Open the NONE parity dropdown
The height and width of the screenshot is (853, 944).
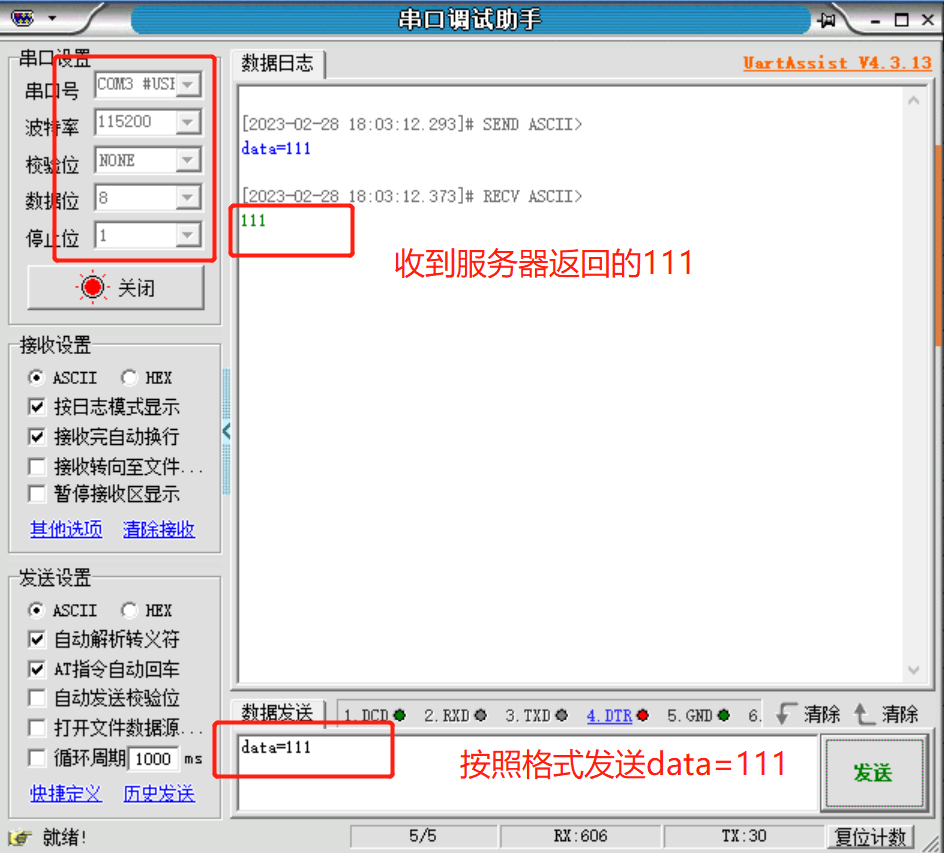coord(188,160)
